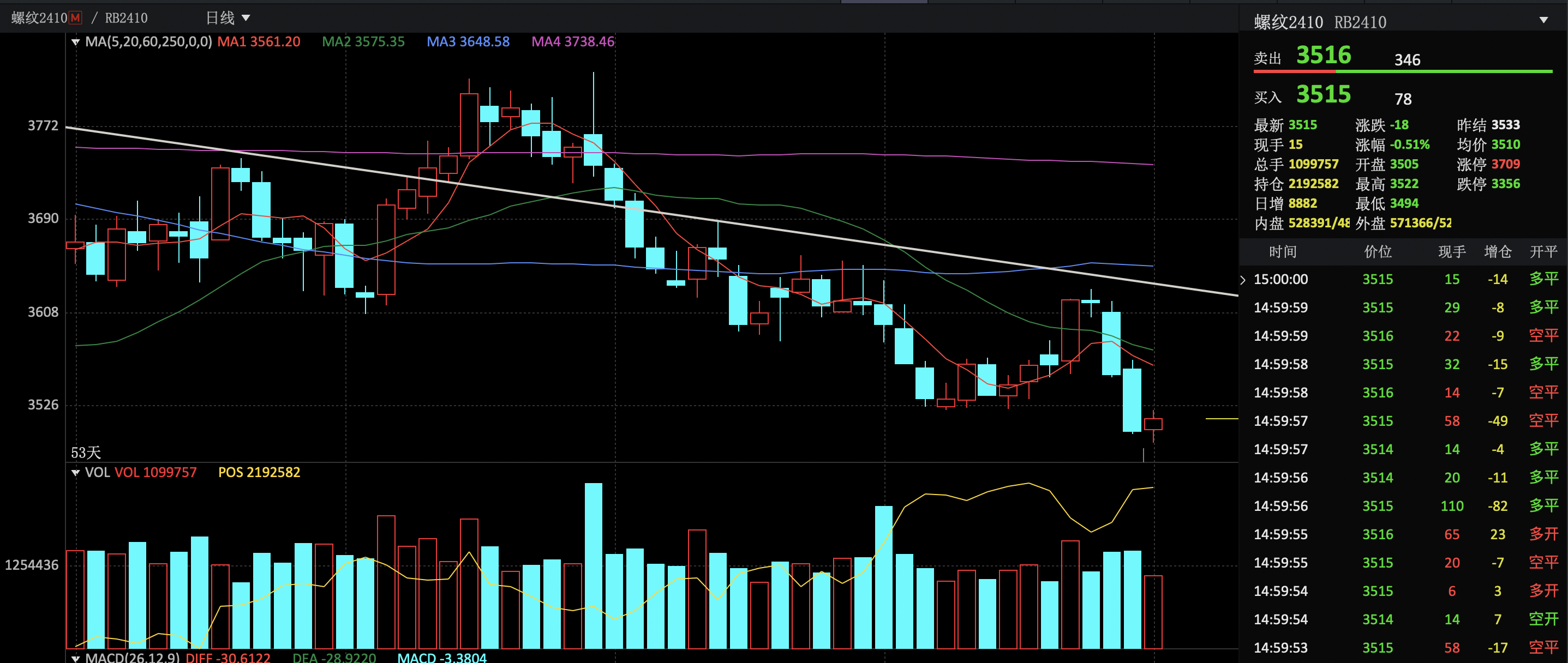This screenshot has width=1568, height=663.
Task: Select the 15:00:00 tick row
Action: click(1403, 280)
